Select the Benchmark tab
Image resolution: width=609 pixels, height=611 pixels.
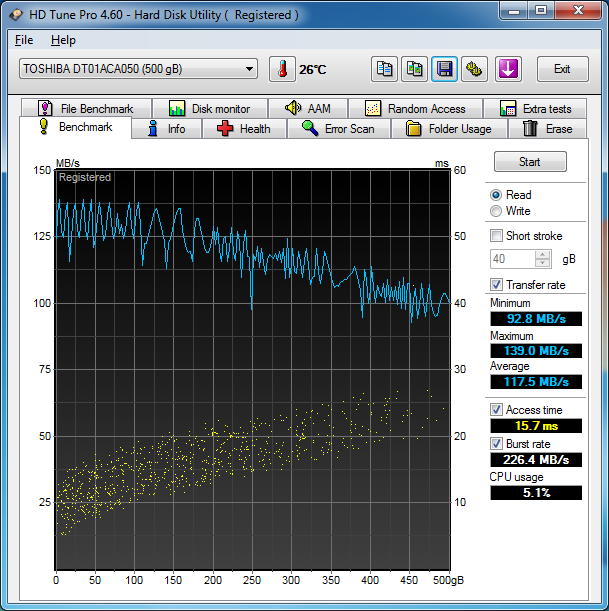tap(76, 127)
